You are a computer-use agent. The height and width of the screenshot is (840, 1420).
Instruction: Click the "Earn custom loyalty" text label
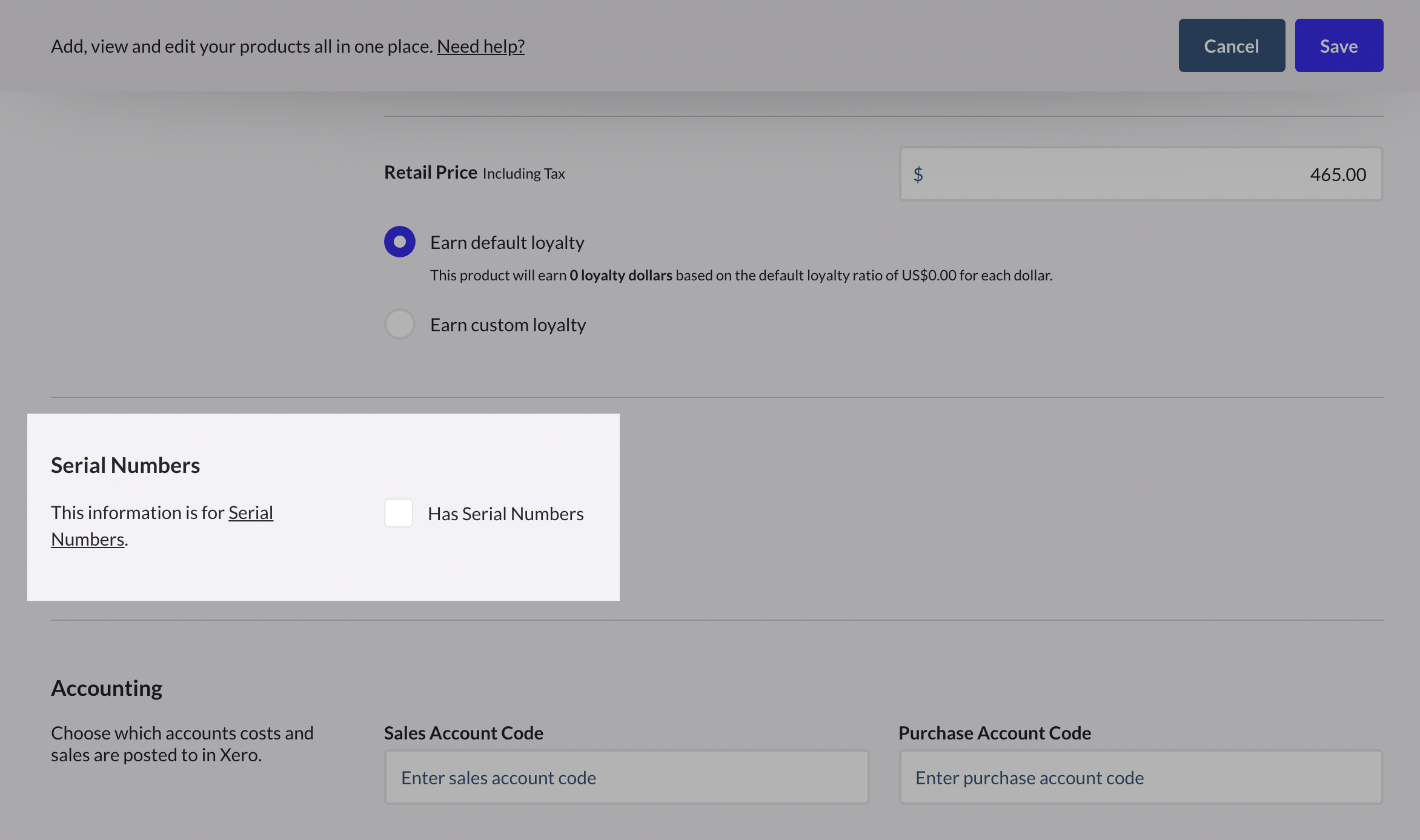coord(508,325)
